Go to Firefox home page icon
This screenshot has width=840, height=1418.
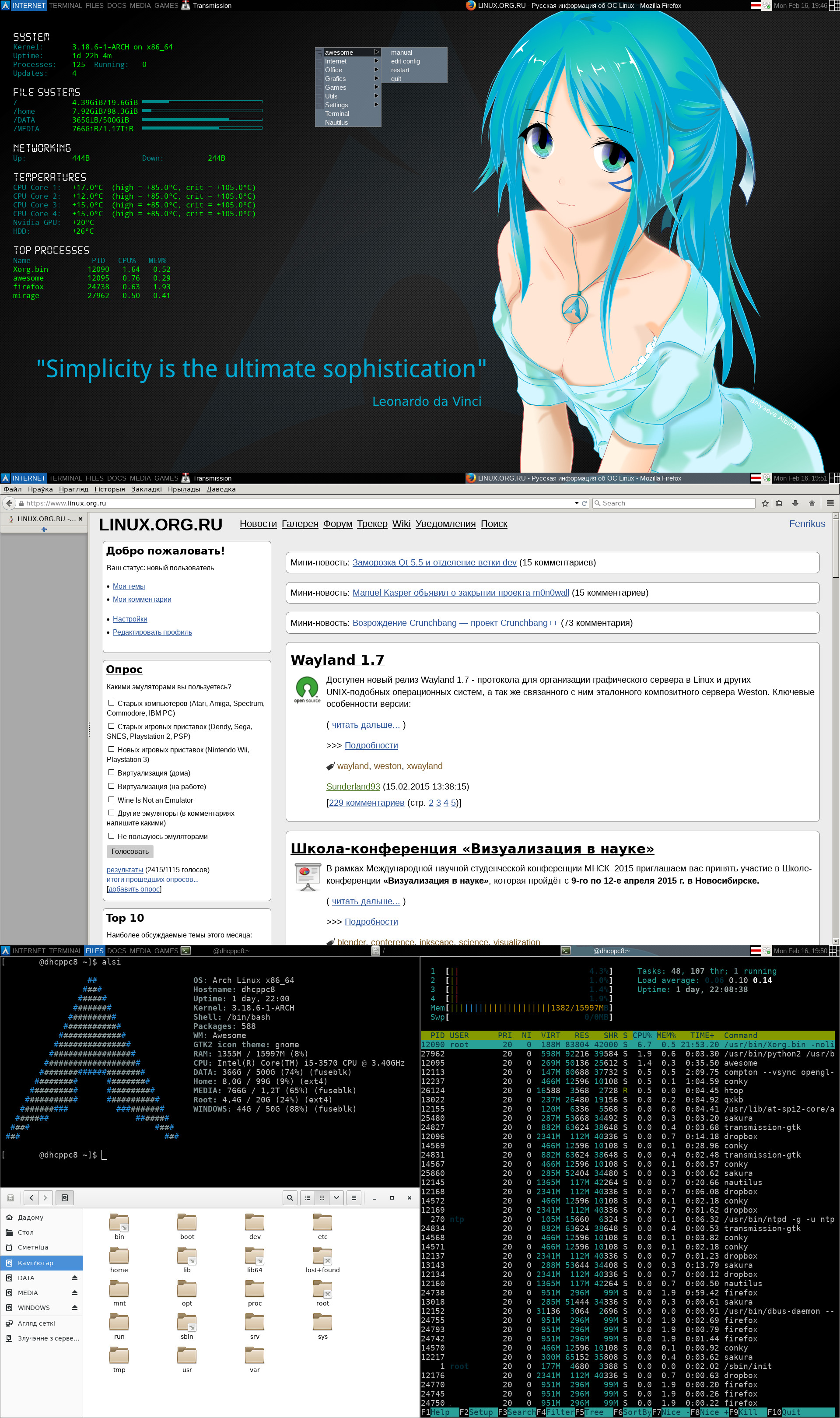pyautogui.click(x=812, y=503)
